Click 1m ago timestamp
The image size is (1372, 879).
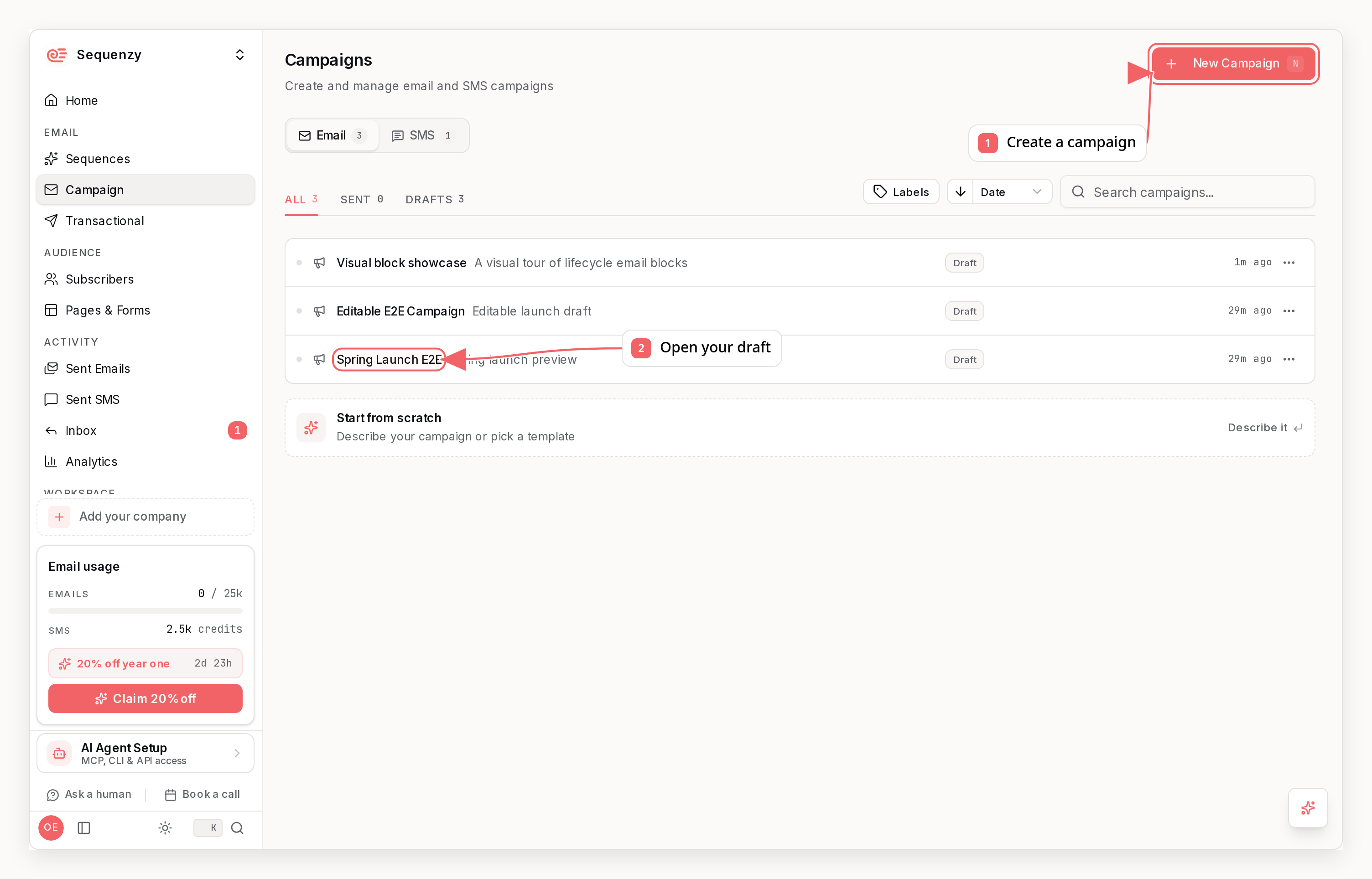[x=1252, y=262]
